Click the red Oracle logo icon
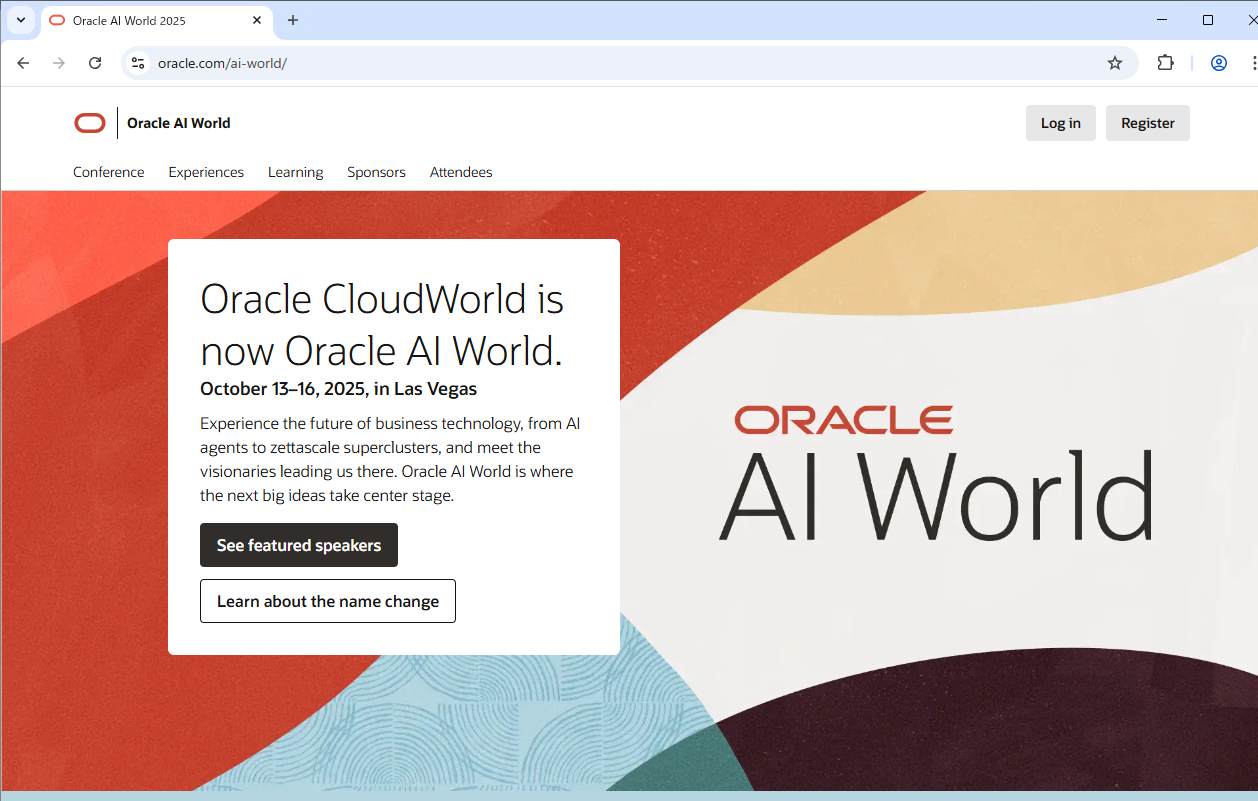 [90, 123]
